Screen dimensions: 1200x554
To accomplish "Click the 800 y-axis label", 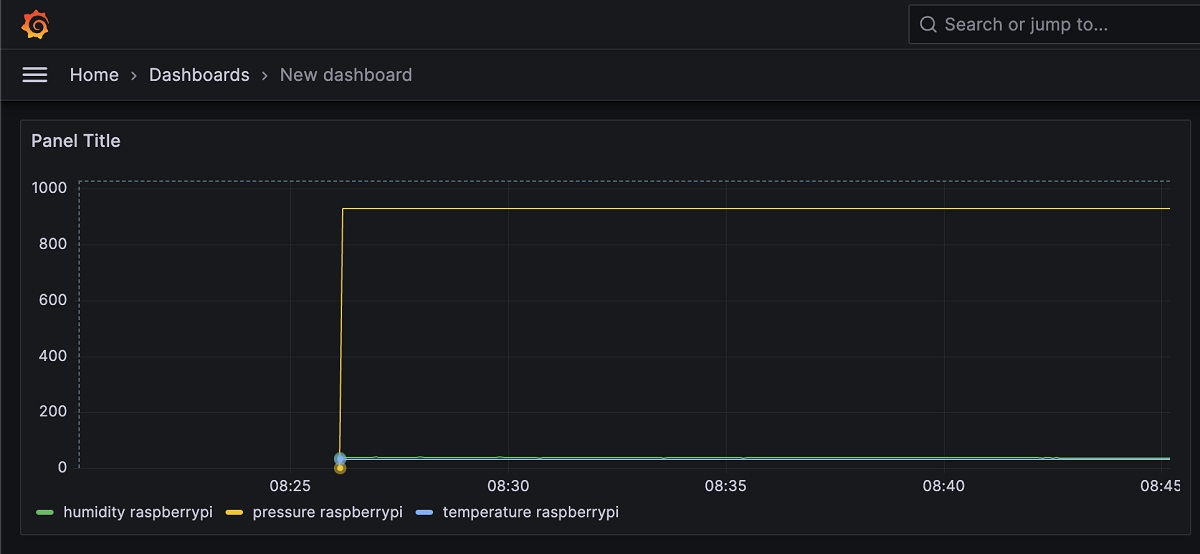I will coord(53,244).
